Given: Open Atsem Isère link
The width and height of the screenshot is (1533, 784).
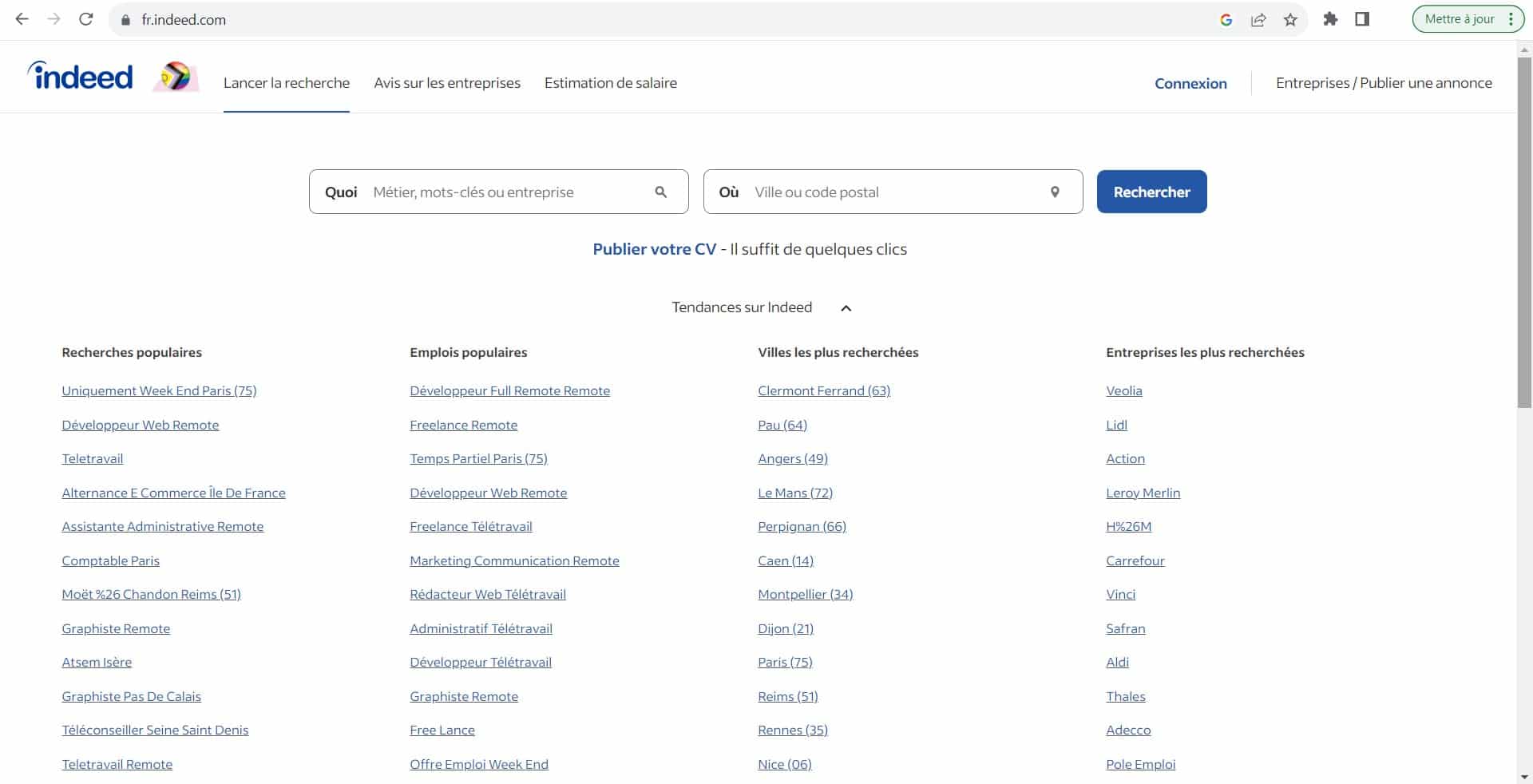Looking at the screenshot, I should click(x=97, y=662).
